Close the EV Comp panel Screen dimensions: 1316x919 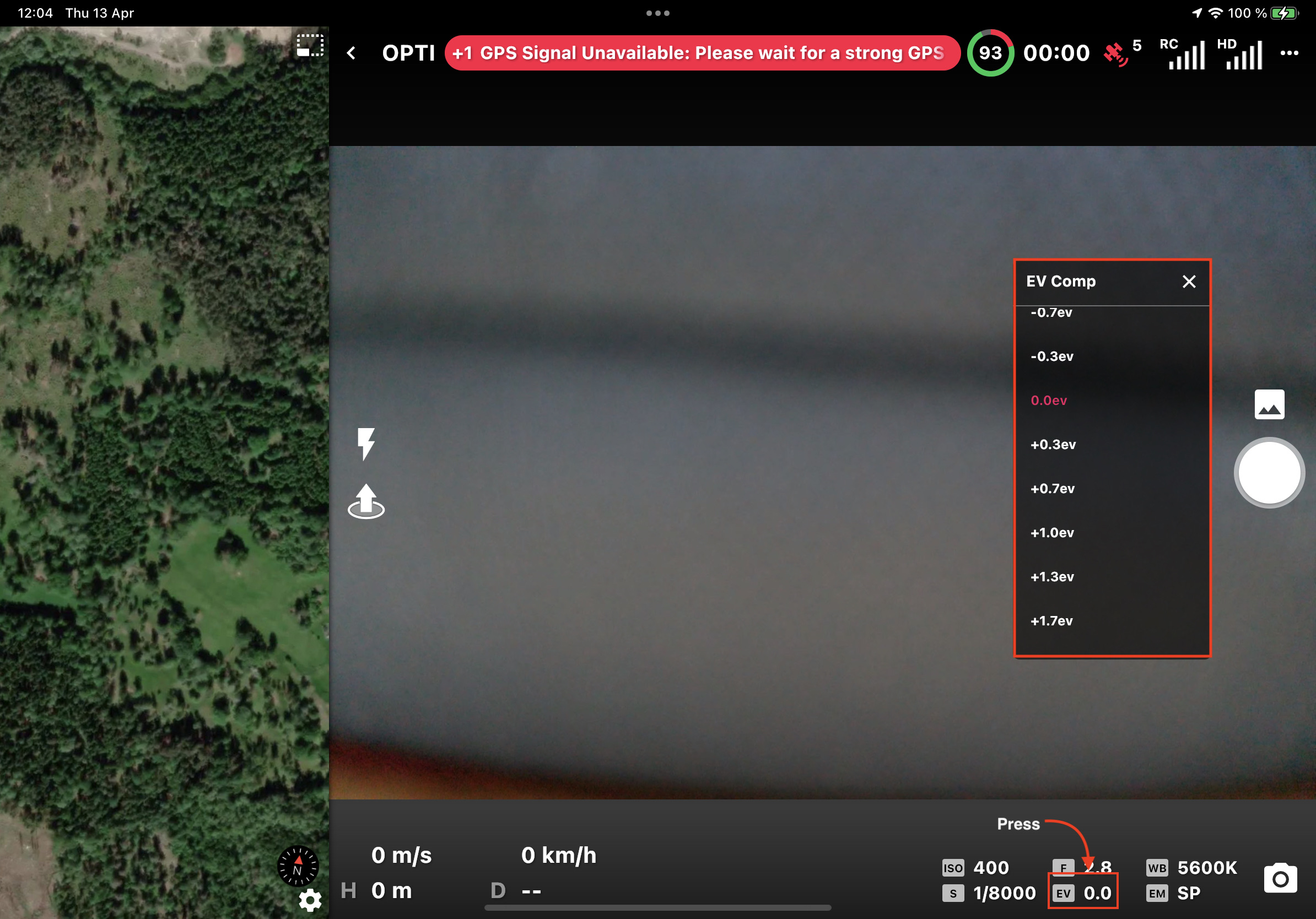(x=1189, y=282)
